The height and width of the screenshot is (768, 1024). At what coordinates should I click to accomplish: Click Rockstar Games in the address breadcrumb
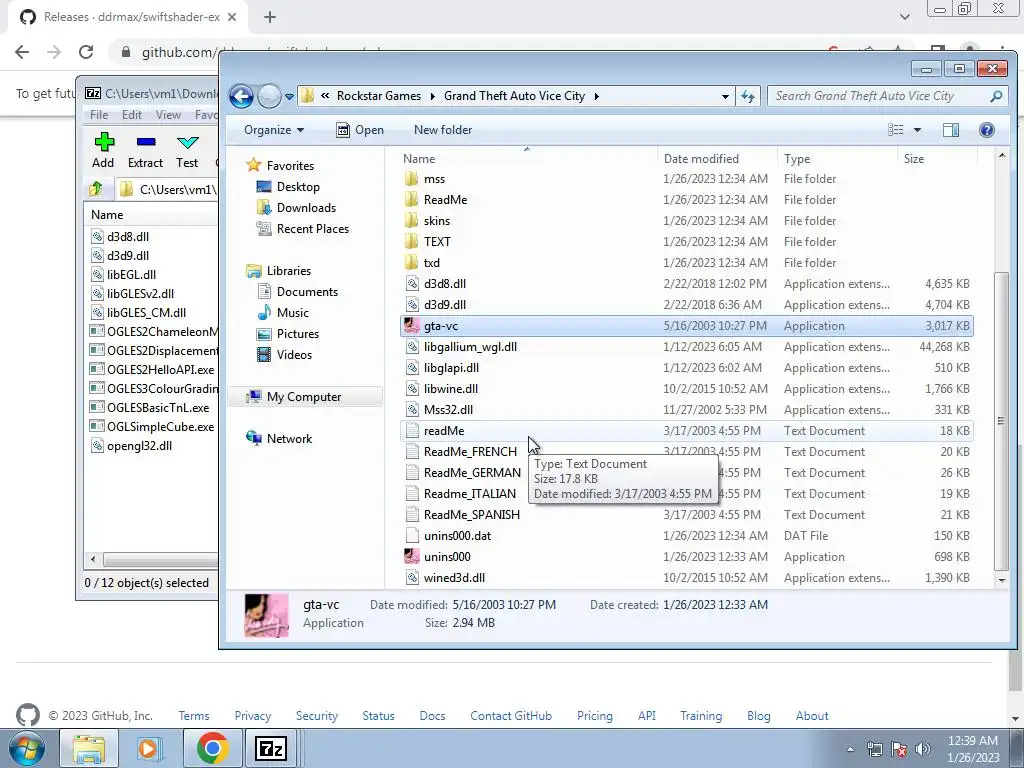pos(379,96)
